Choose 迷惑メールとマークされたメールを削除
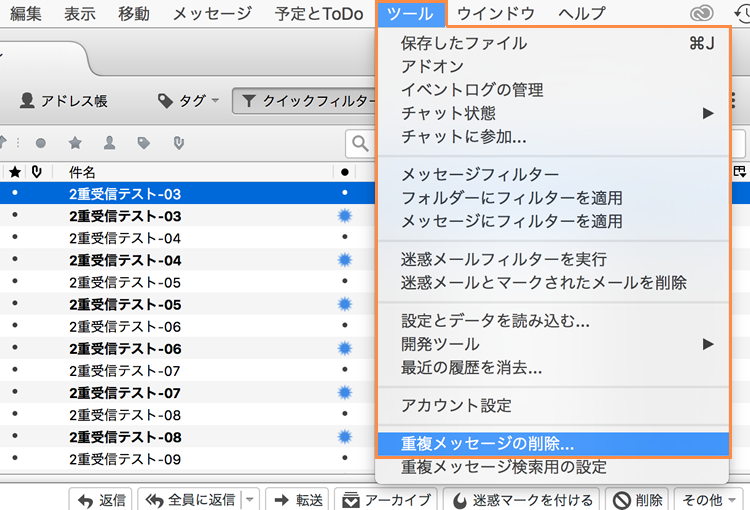 (x=552, y=283)
